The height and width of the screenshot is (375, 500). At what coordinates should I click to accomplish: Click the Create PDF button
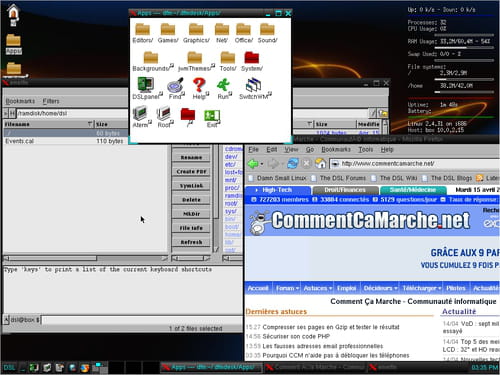(191, 172)
